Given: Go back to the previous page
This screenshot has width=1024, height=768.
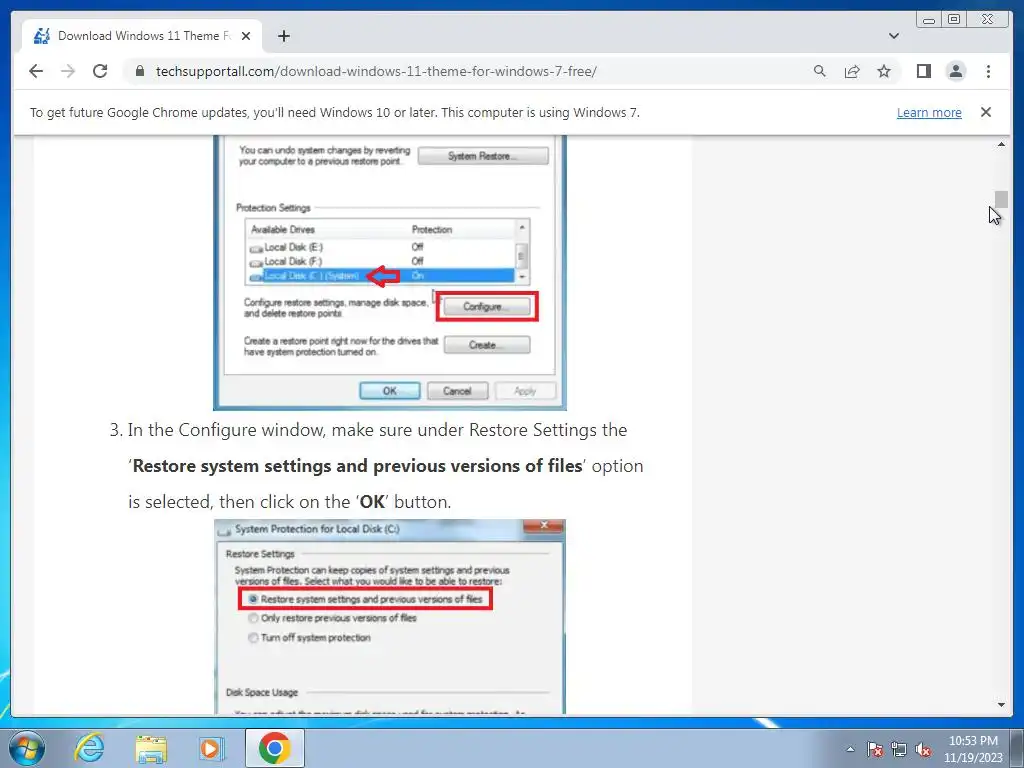Looking at the screenshot, I should point(36,71).
